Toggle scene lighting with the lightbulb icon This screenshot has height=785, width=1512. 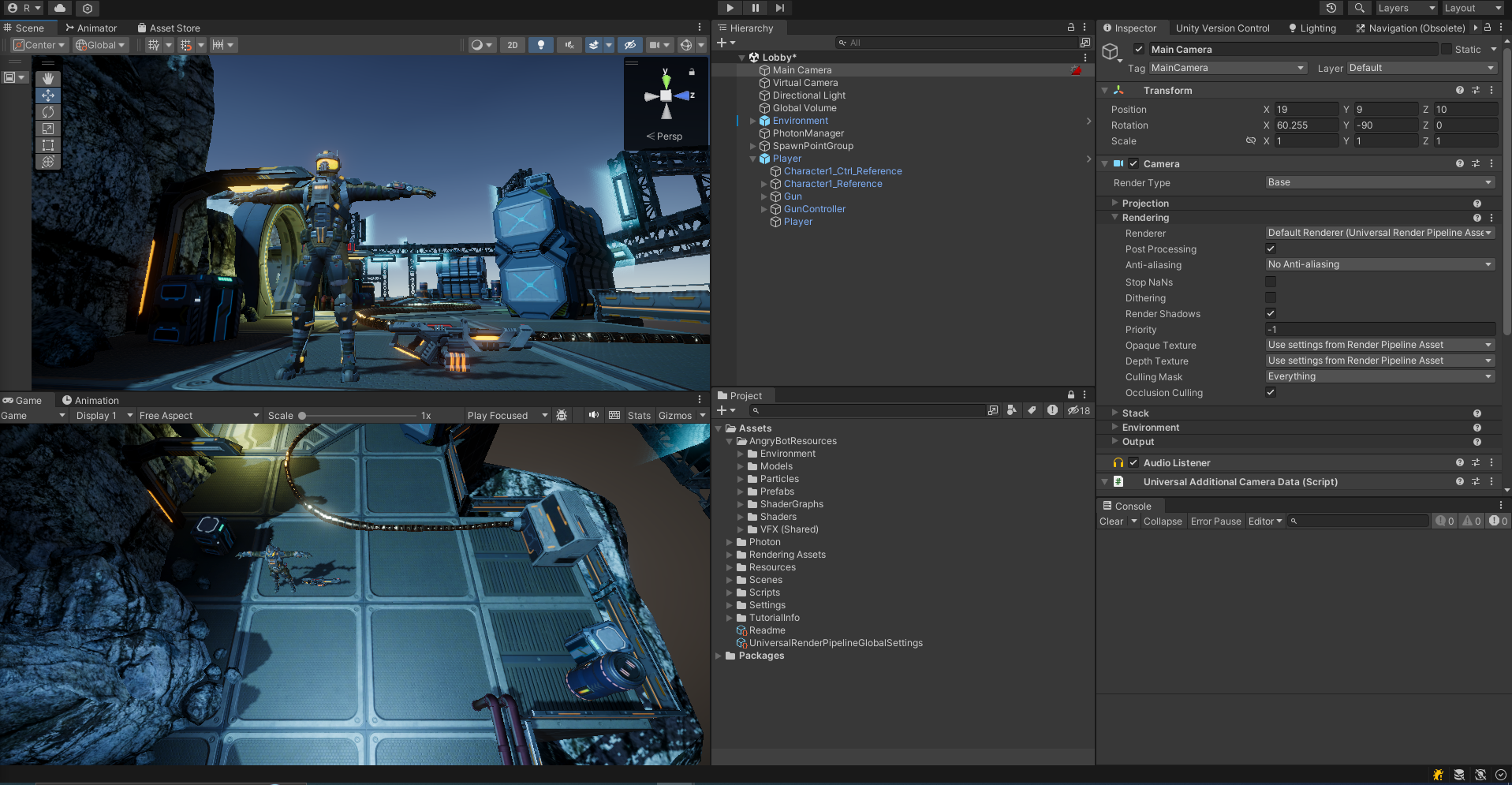click(540, 45)
